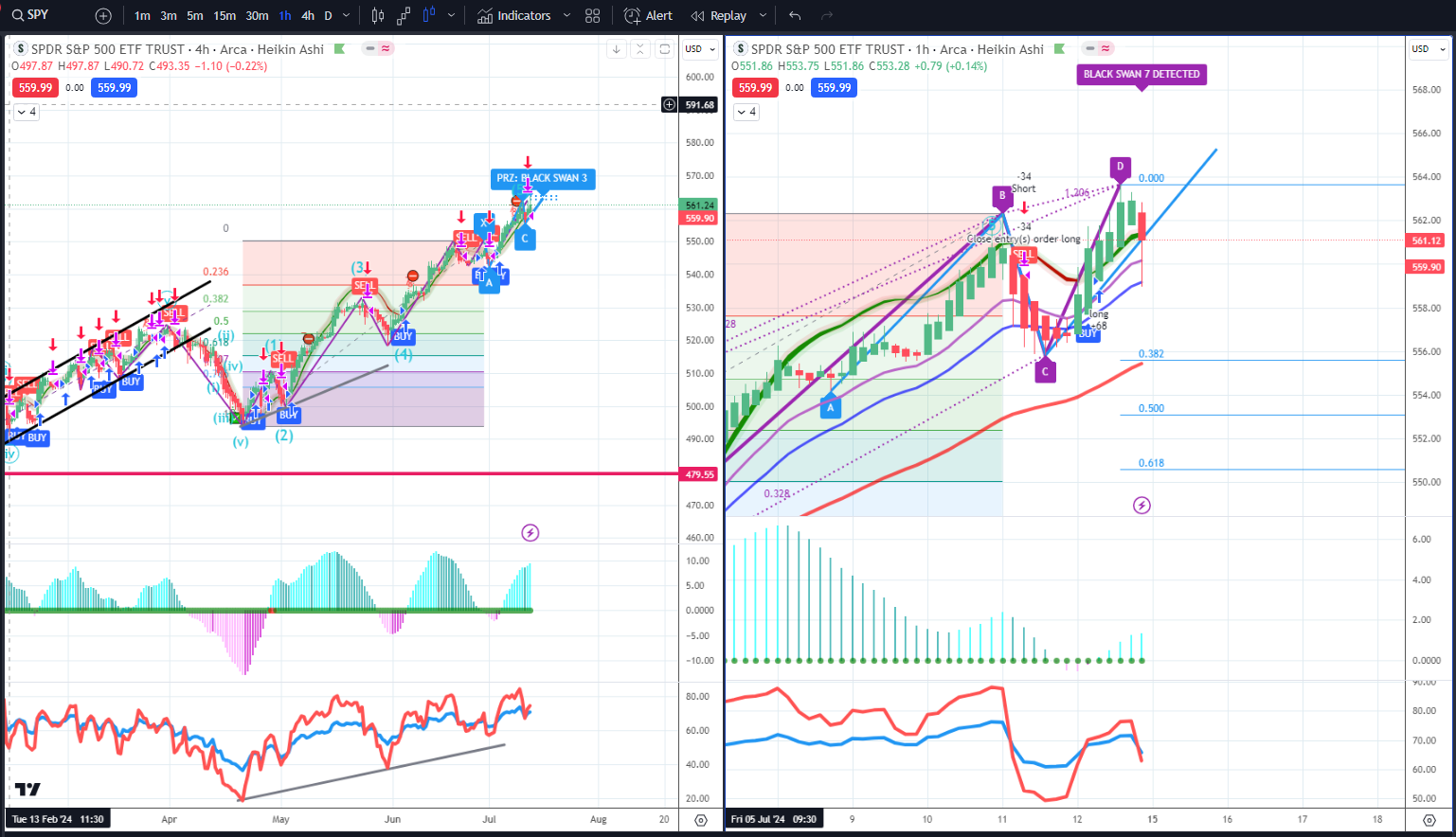Click the blue buy 559.99 button on 4h chart
The image size is (1456, 837).
point(114,88)
